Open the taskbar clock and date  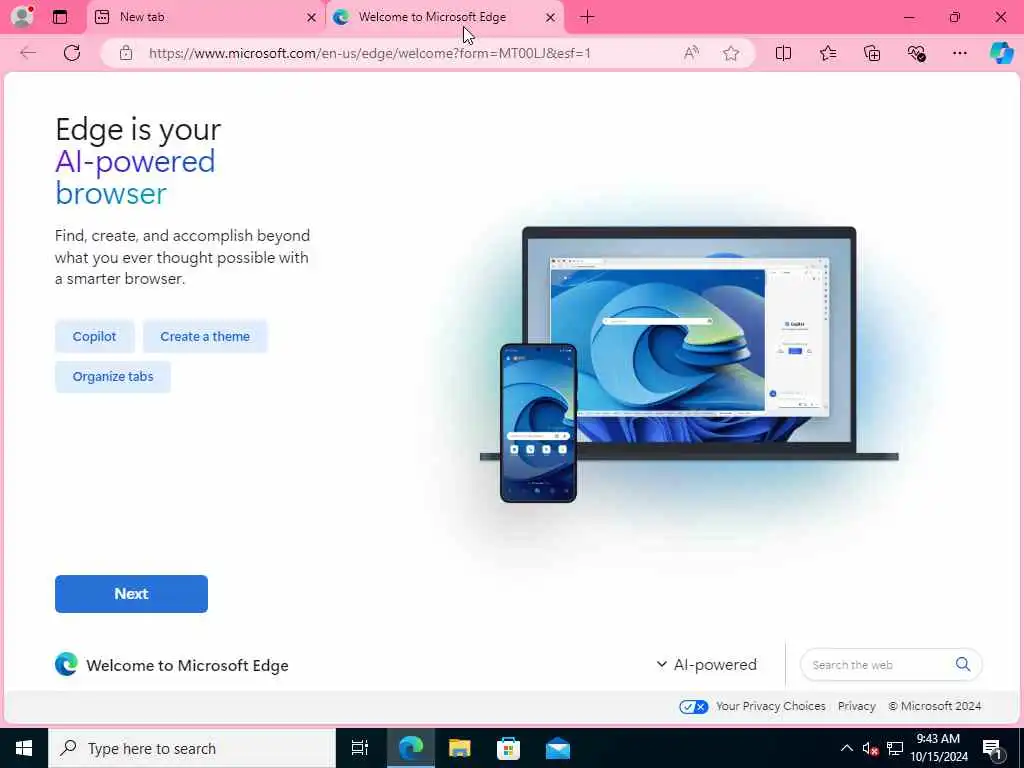(938, 748)
